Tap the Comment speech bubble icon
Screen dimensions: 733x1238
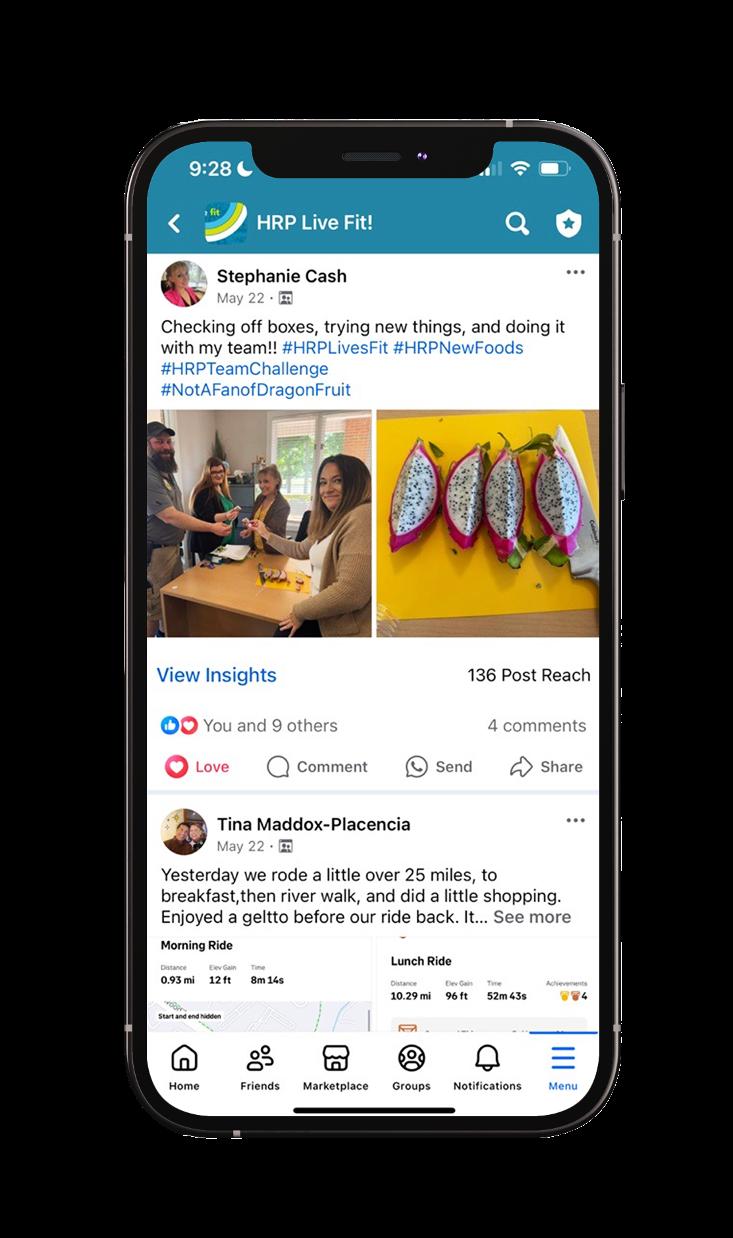(x=279, y=767)
